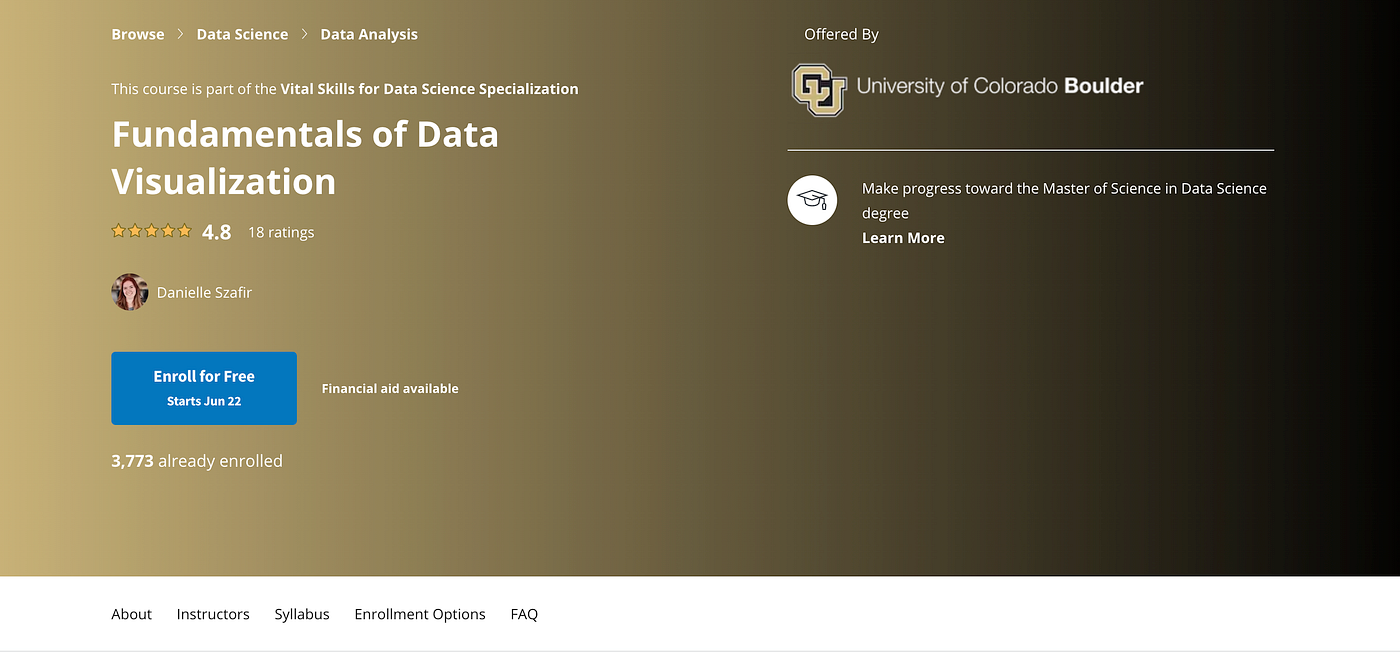The image size is (1400, 653).
Task: Click the 3,773 already enrolled text
Action: pyautogui.click(x=197, y=461)
